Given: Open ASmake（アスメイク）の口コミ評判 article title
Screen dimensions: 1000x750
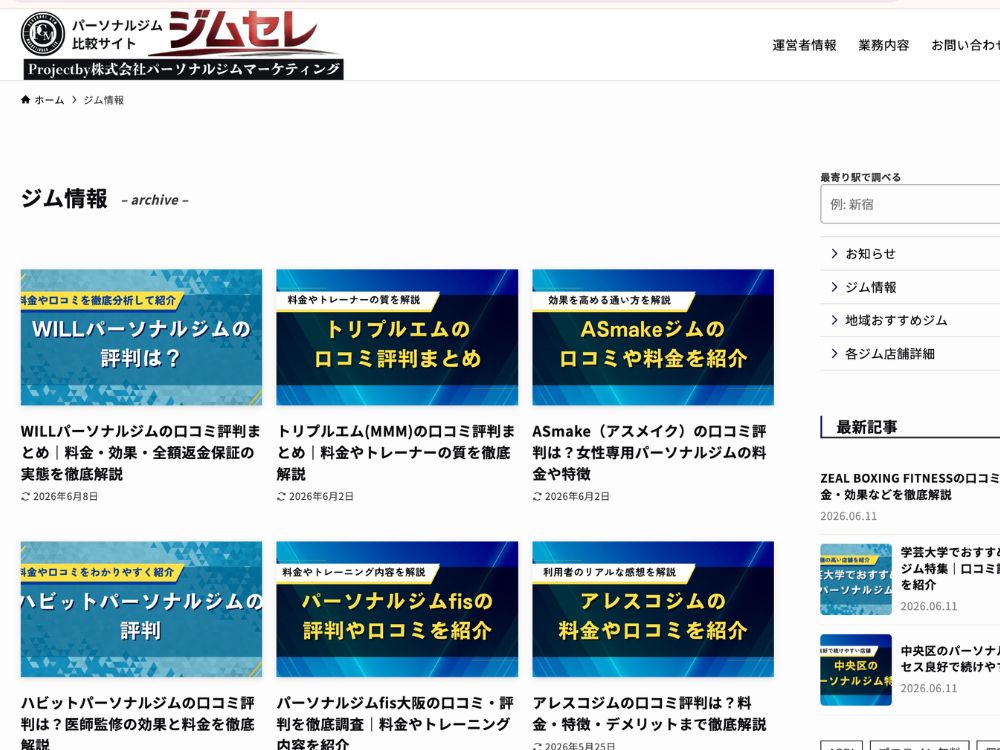Looking at the screenshot, I should click(x=651, y=453).
